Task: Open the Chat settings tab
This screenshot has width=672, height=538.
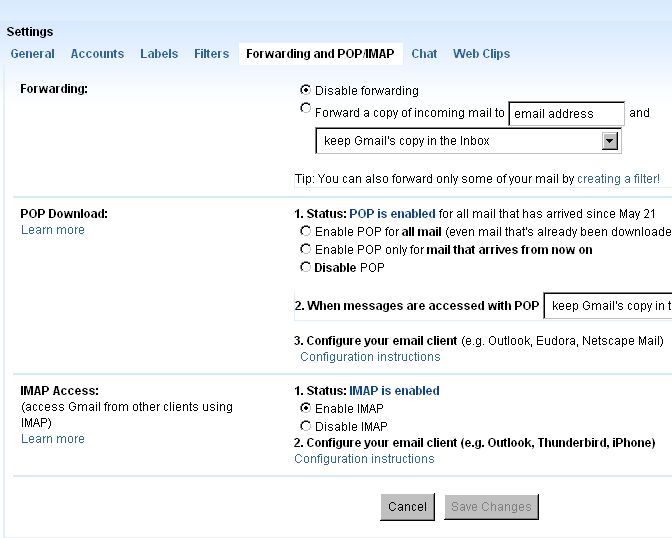Action: click(x=424, y=54)
